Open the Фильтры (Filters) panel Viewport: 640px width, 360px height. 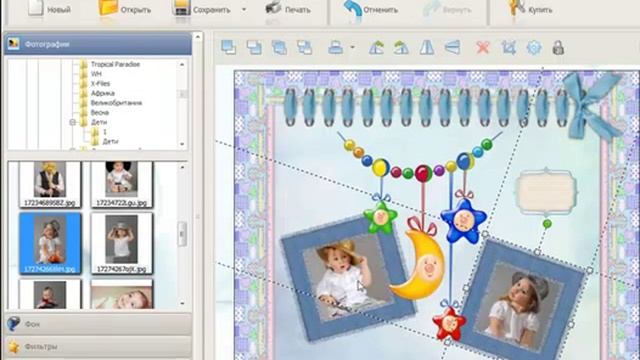(x=98, y=347)
